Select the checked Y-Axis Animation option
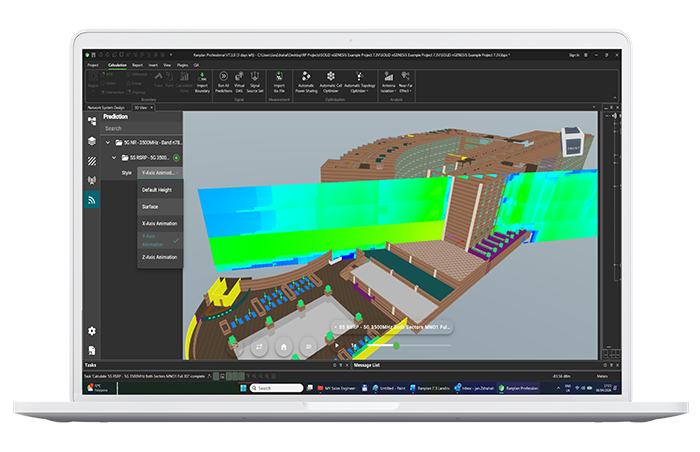The width and height of the screenshot is (700, 452). (155, 240)
